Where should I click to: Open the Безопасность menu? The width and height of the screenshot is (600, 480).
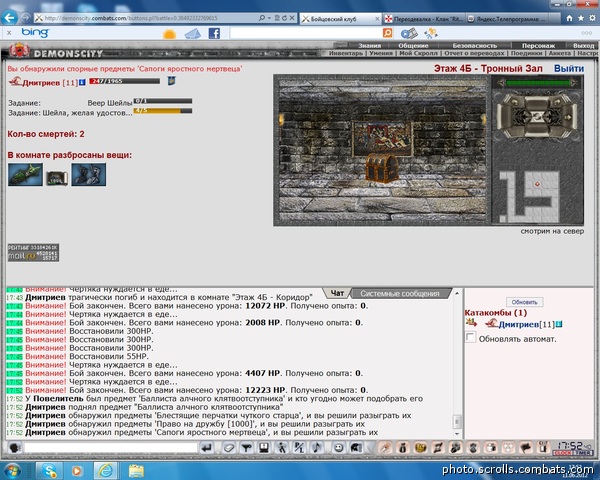474,46
